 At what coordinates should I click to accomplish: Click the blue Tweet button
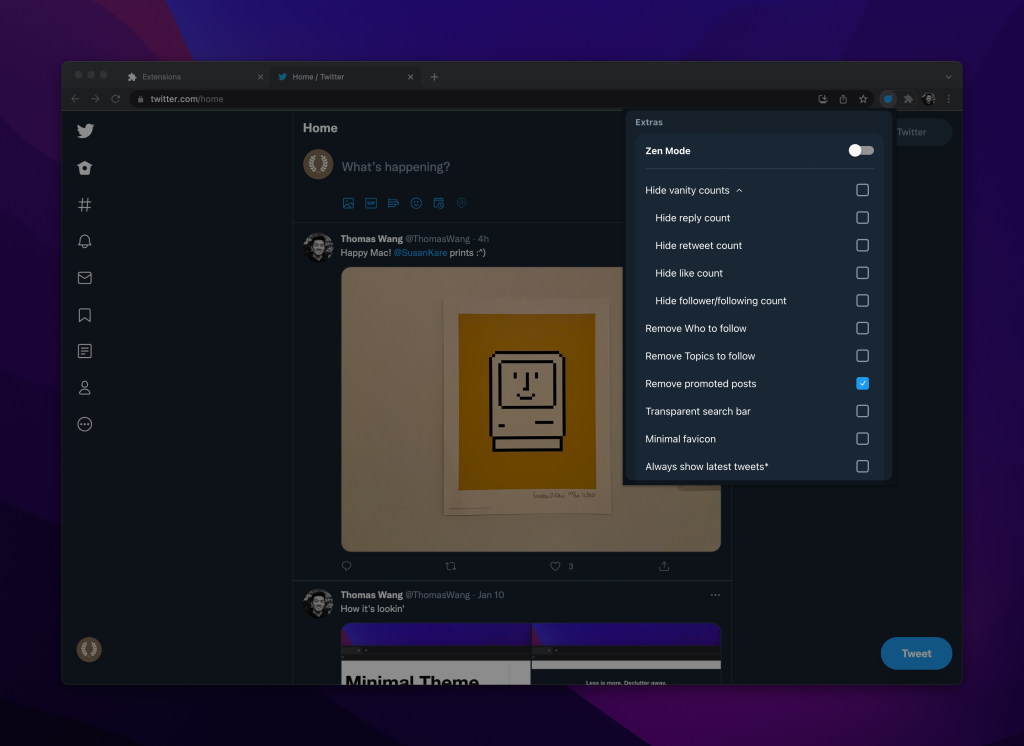[916, 653]
